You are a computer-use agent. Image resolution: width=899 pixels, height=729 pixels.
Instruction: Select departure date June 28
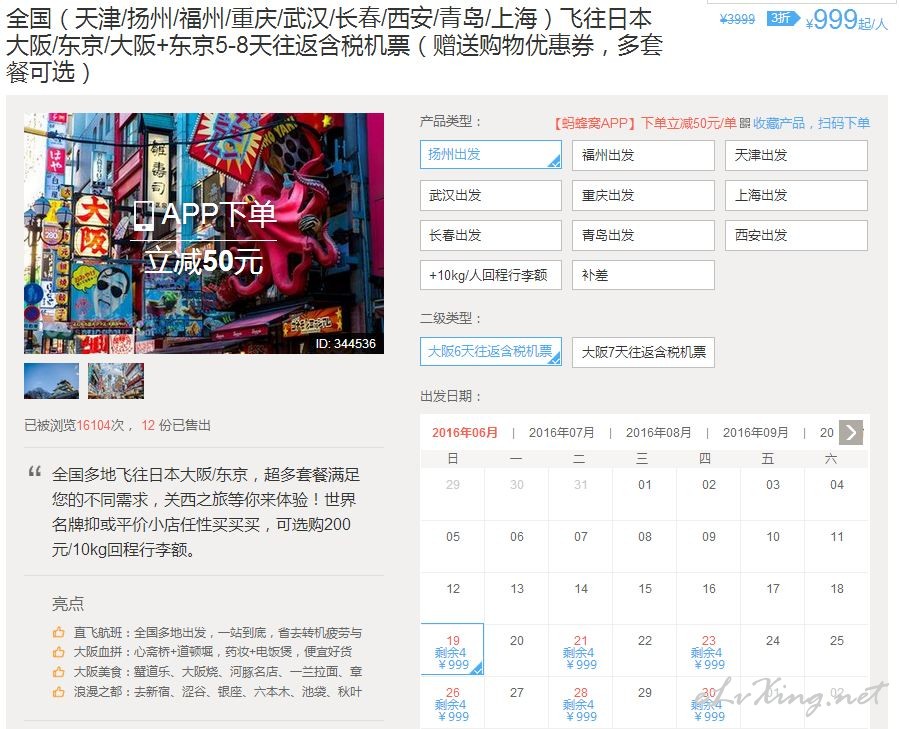(x=580, y=703)
